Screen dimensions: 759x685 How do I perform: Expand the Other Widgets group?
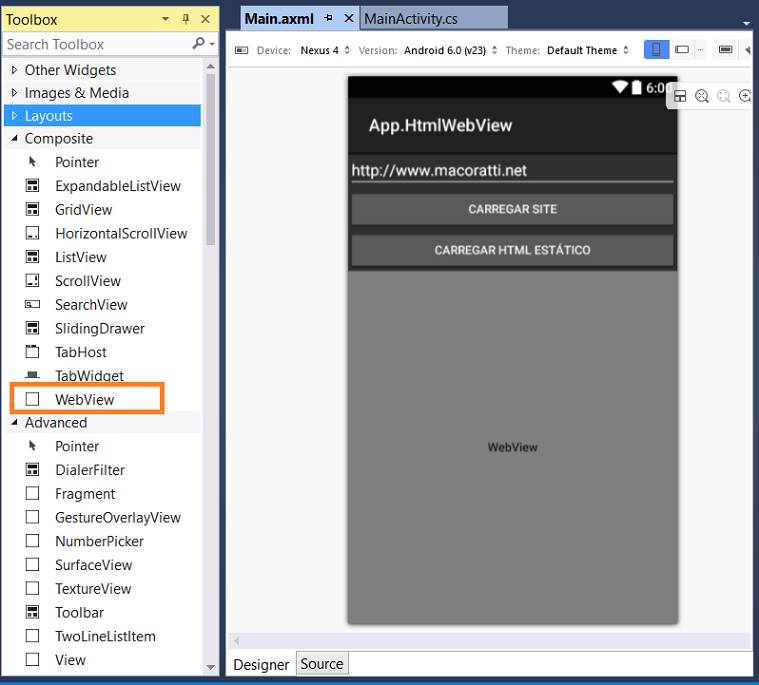pos(14,70)
